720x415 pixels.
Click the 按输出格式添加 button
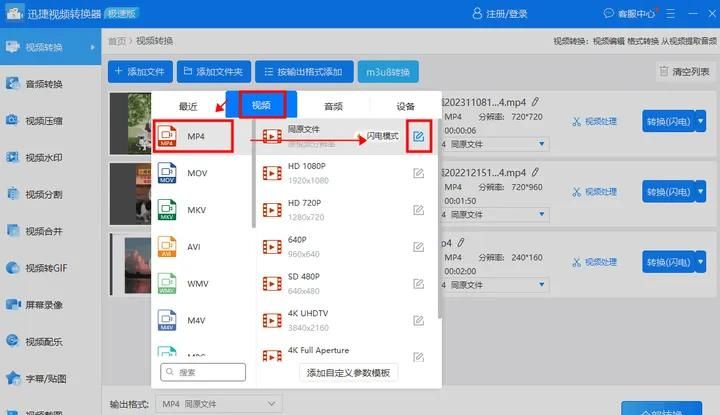coord(304,72)
